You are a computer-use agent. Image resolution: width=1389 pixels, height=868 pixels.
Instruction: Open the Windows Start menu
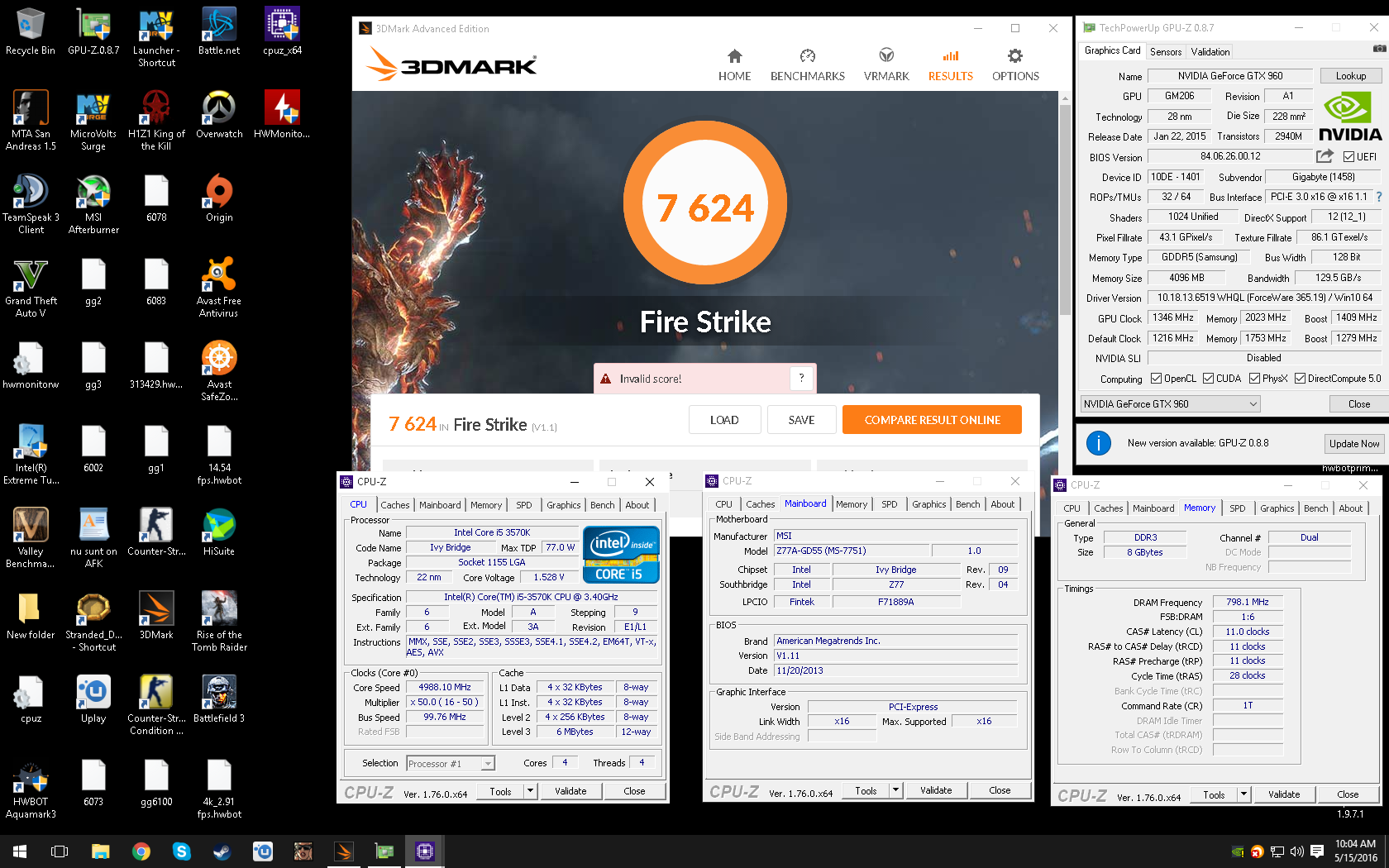click(x=20, y=851)
